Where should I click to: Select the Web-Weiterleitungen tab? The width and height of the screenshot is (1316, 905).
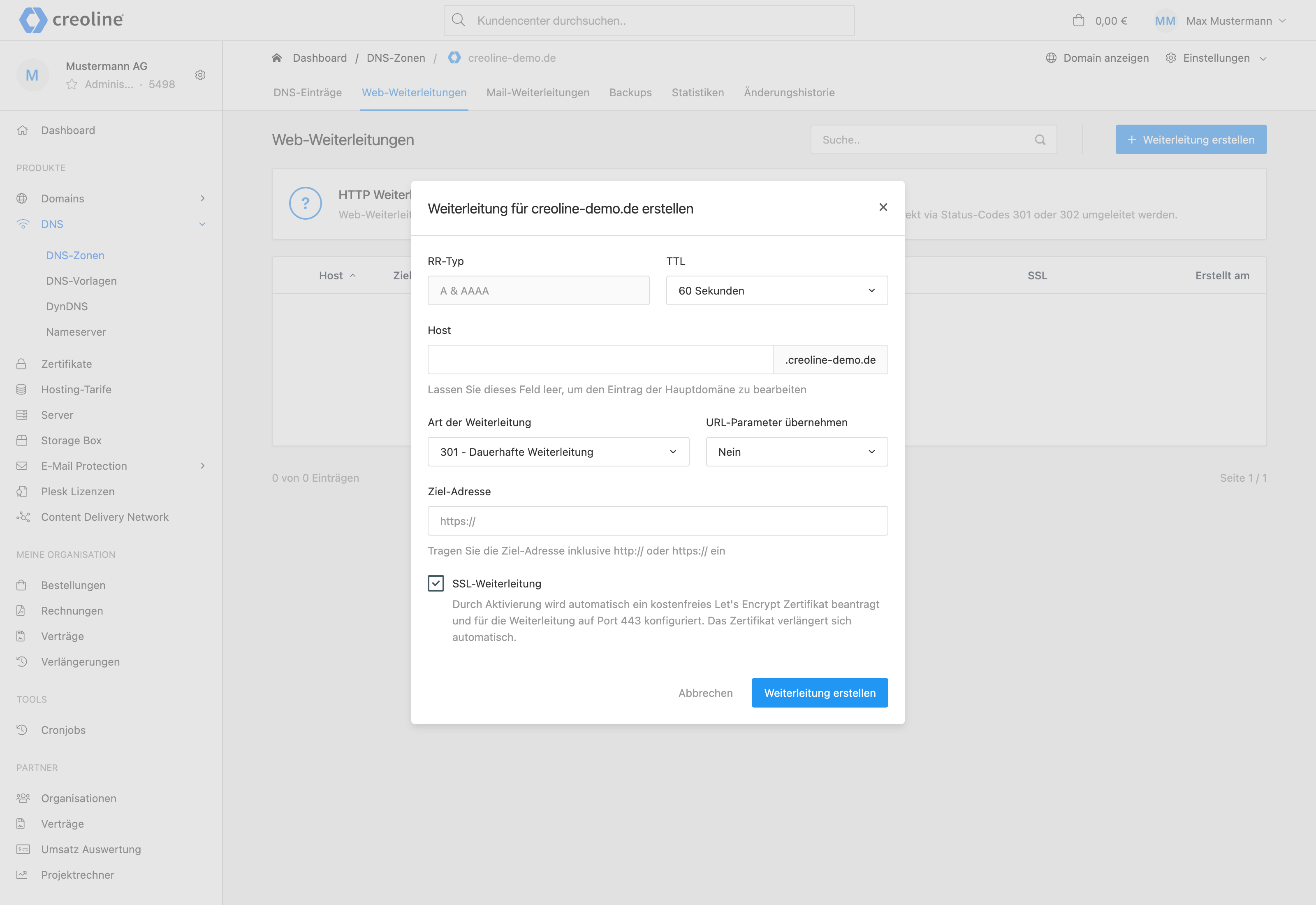coord(414,93)
